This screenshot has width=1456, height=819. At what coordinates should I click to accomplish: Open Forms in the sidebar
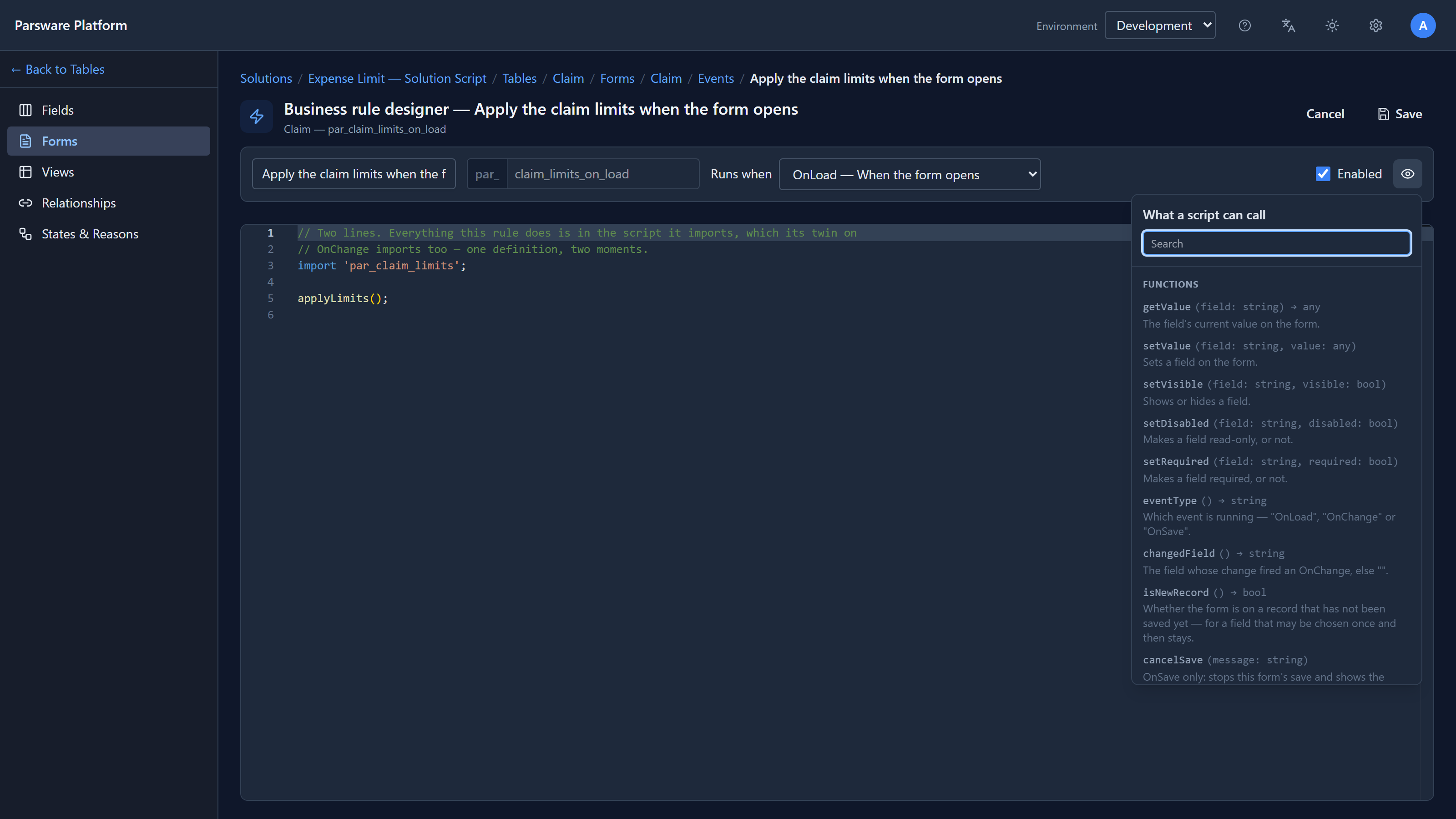[x=109, y=142]
